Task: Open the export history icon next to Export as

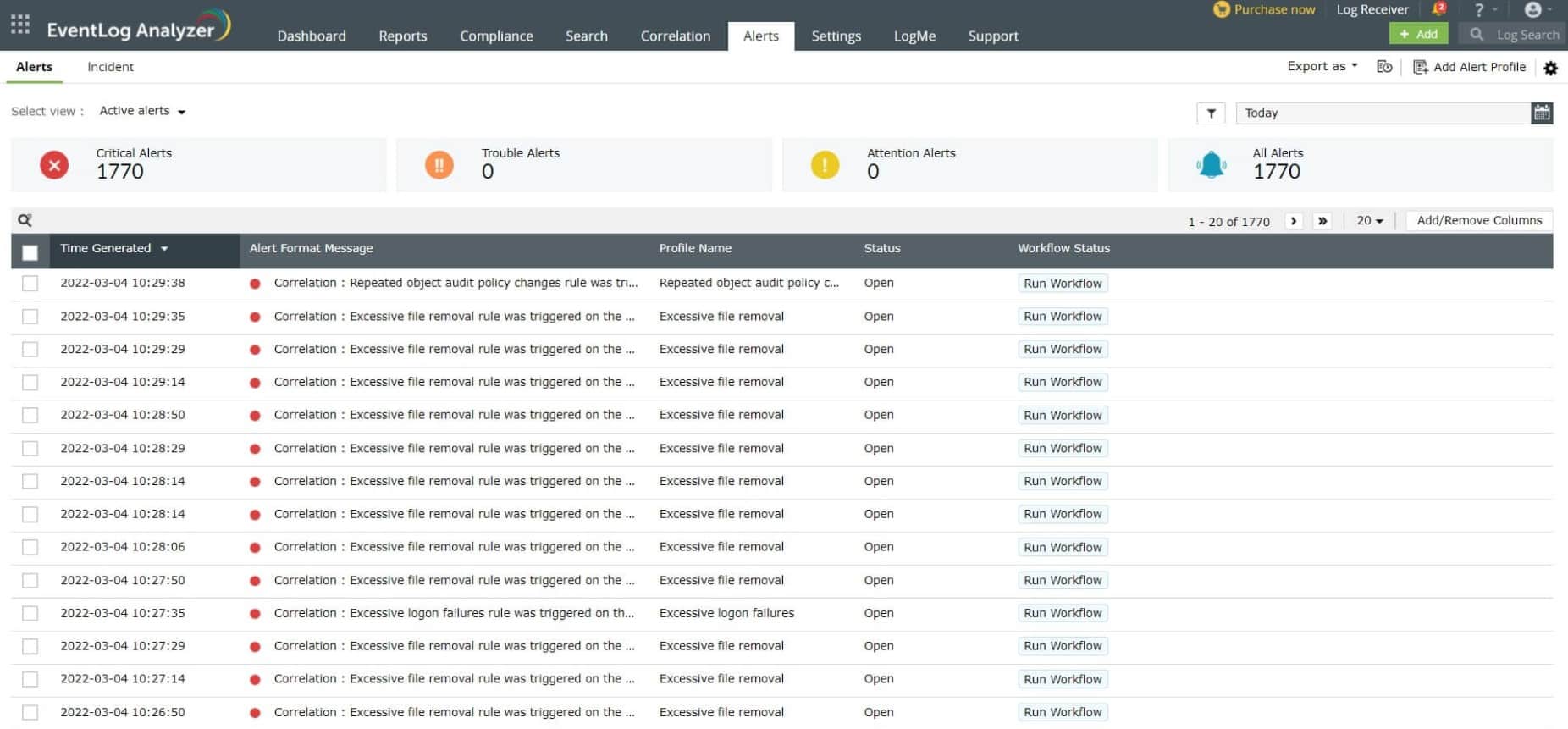Action: [x=1384, y=67]
